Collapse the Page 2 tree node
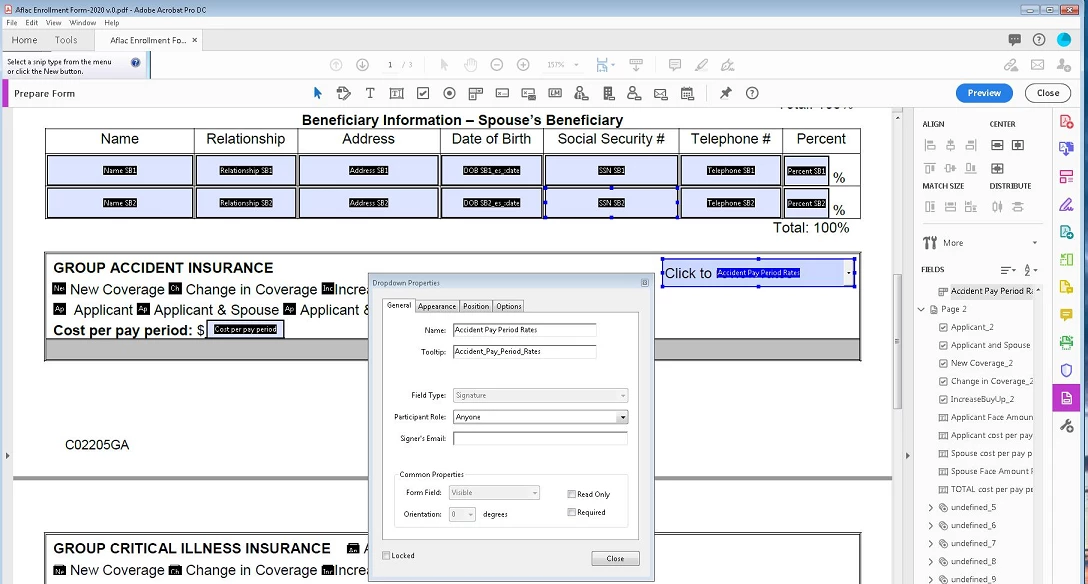1088x584 pixels. coord(921,309)
